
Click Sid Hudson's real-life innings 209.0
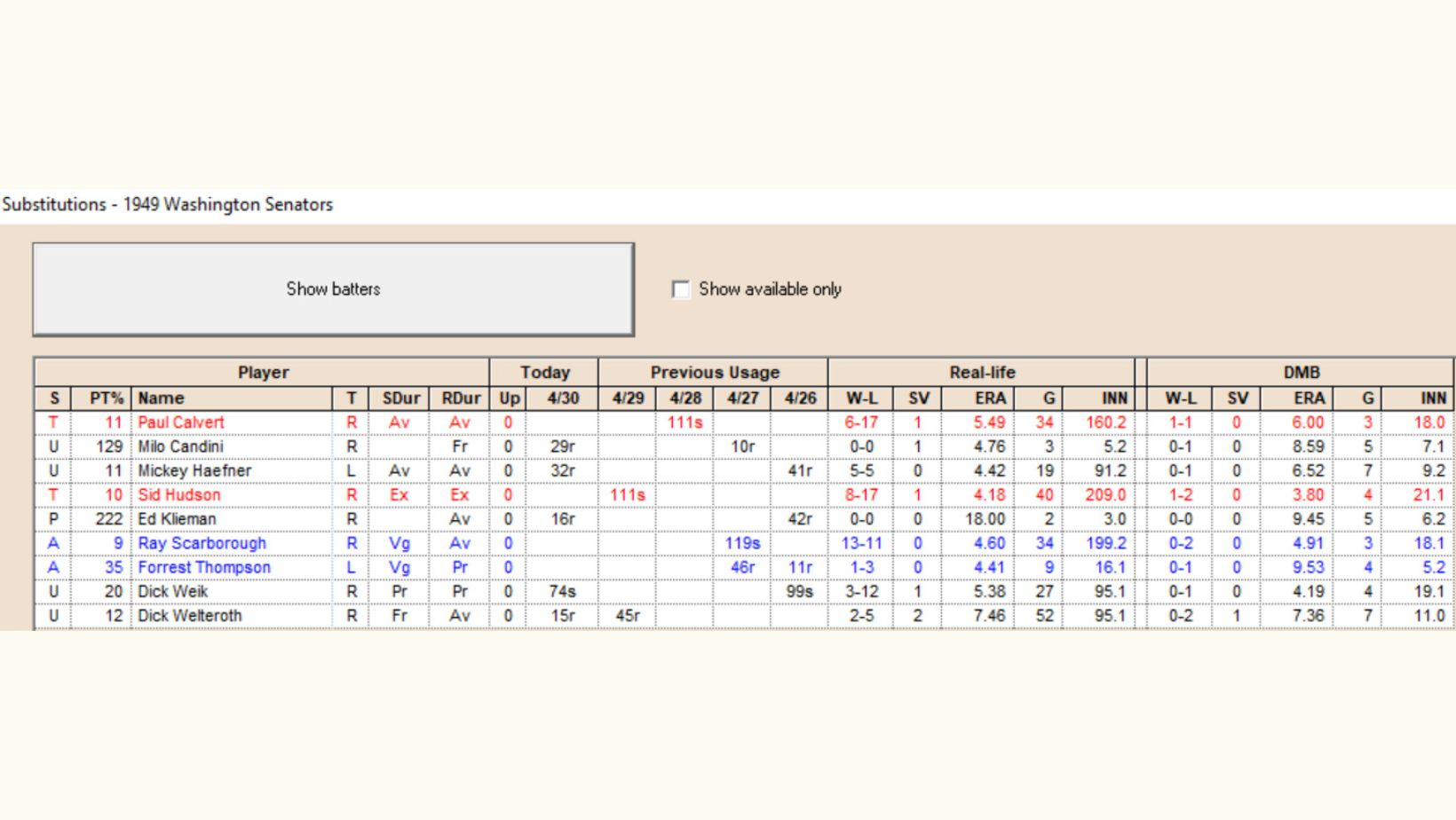tap(1105, 494)
